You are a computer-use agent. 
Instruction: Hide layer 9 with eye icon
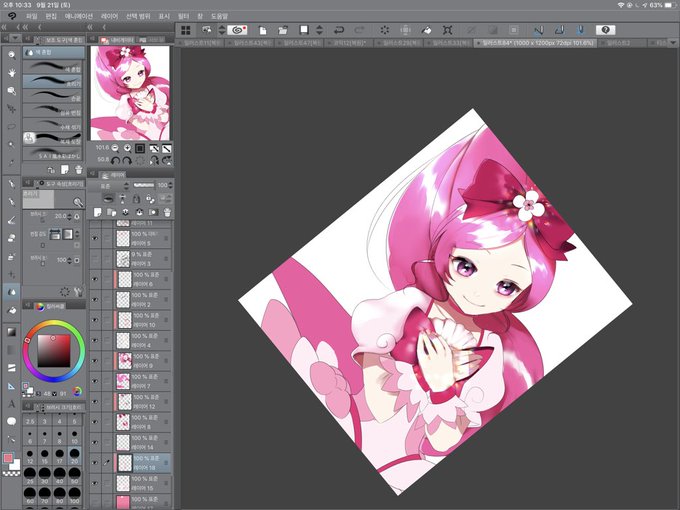click(x=95, y=361)
